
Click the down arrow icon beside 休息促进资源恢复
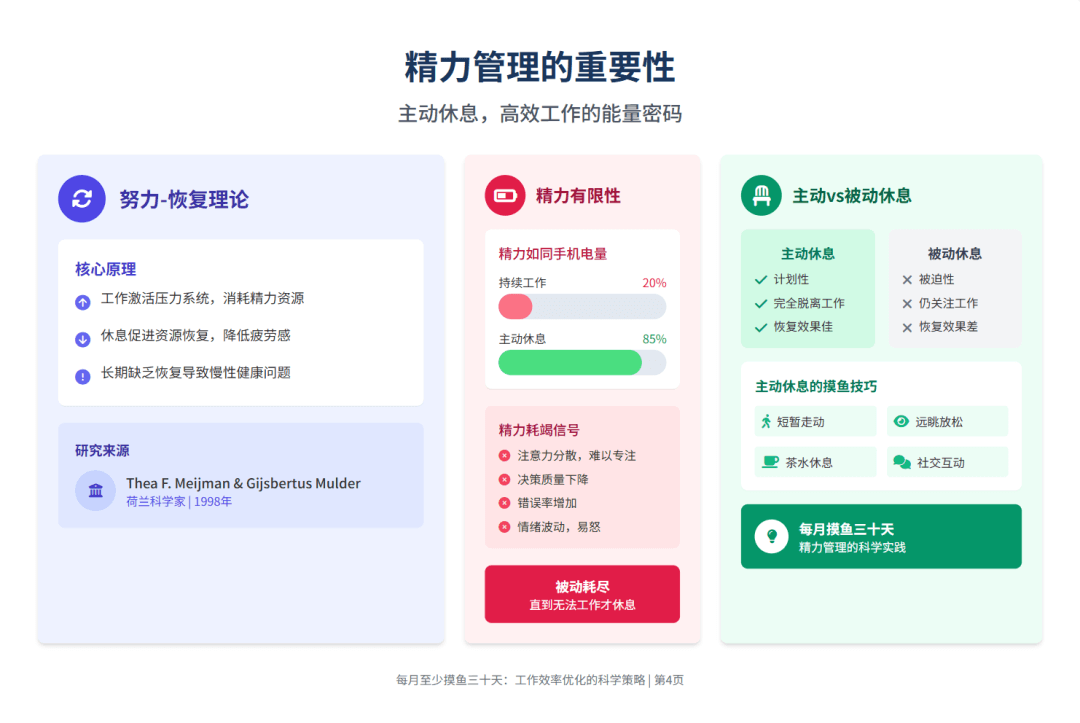(83, 338)
